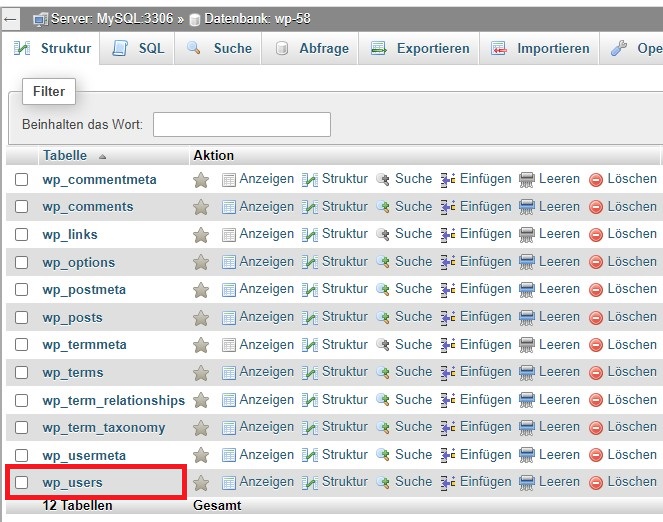This screenshot has height=522, width=663.
Task: Switch to the SQL tab
Action: [138, 49]
